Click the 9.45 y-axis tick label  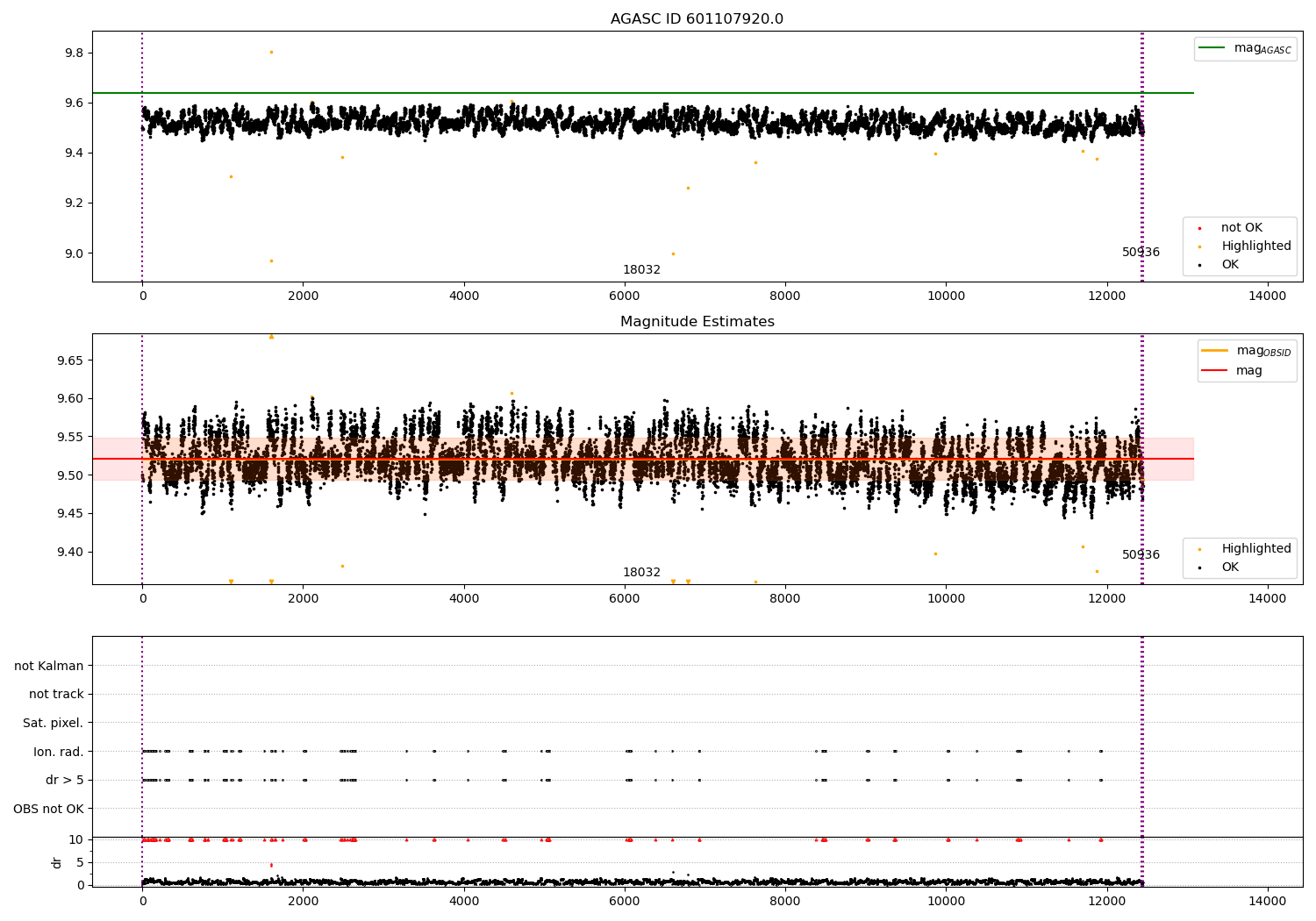(70, 514)
